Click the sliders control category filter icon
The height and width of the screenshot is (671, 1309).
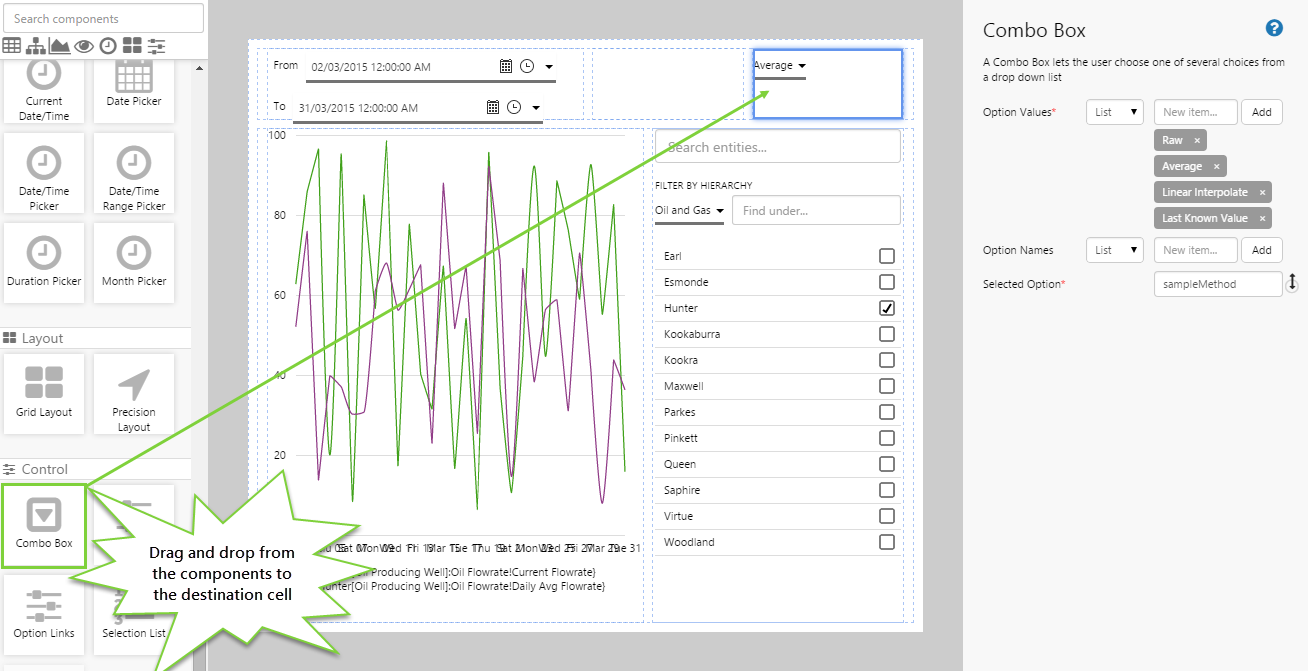click(x=156, y=45)
